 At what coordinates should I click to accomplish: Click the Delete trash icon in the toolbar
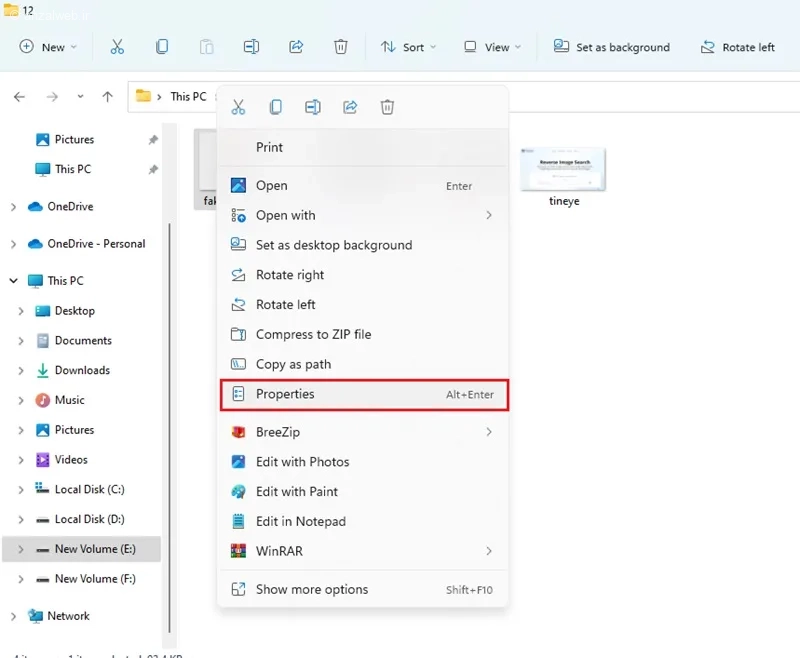click(x=340, y=47)
